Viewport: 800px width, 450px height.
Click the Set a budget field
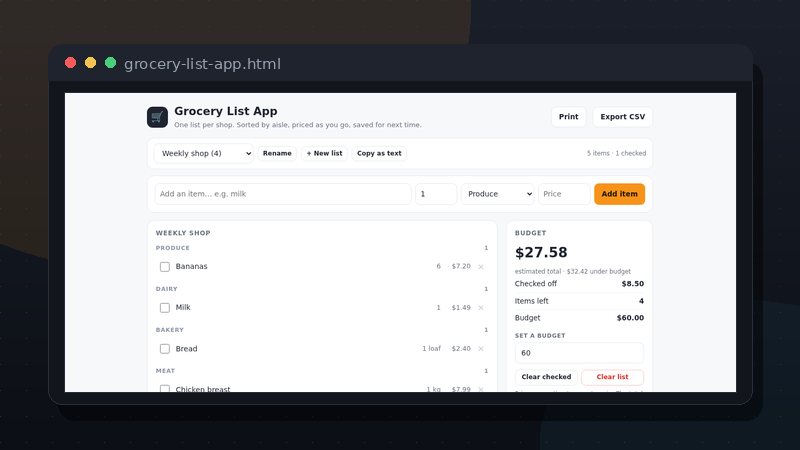[579, 353]
